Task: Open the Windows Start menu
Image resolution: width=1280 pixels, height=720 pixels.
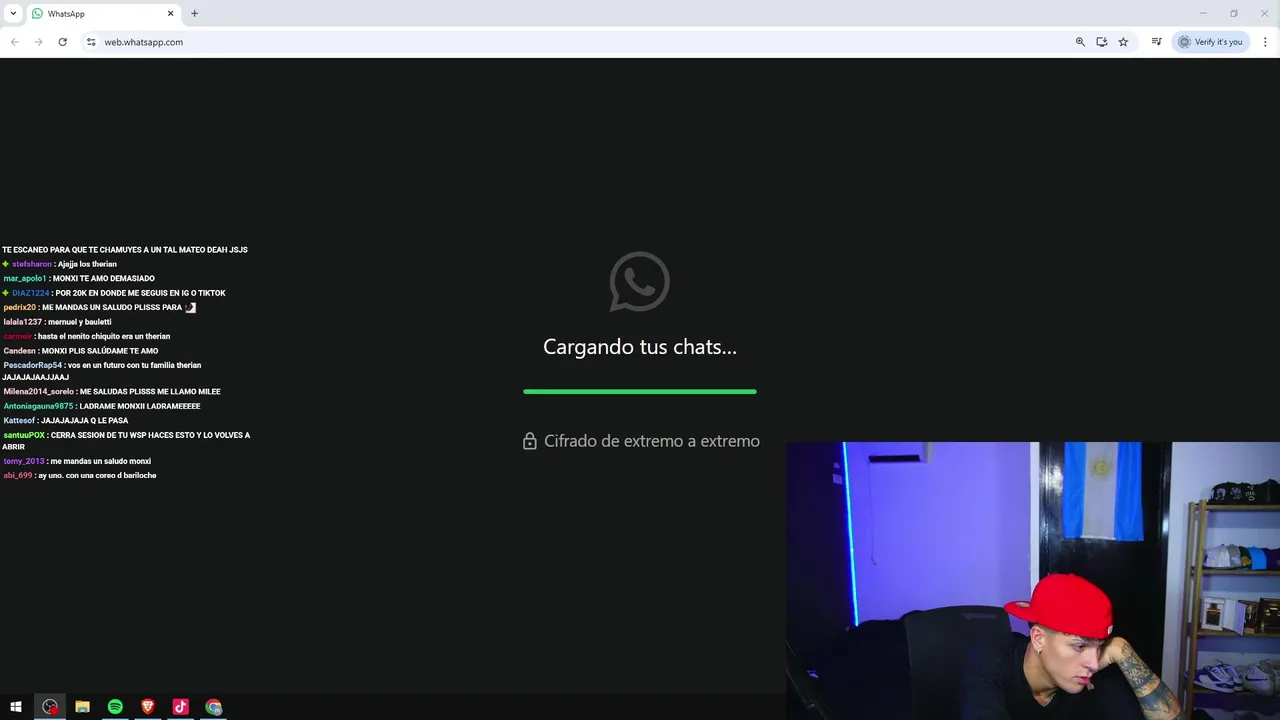Action: (16, 707)
